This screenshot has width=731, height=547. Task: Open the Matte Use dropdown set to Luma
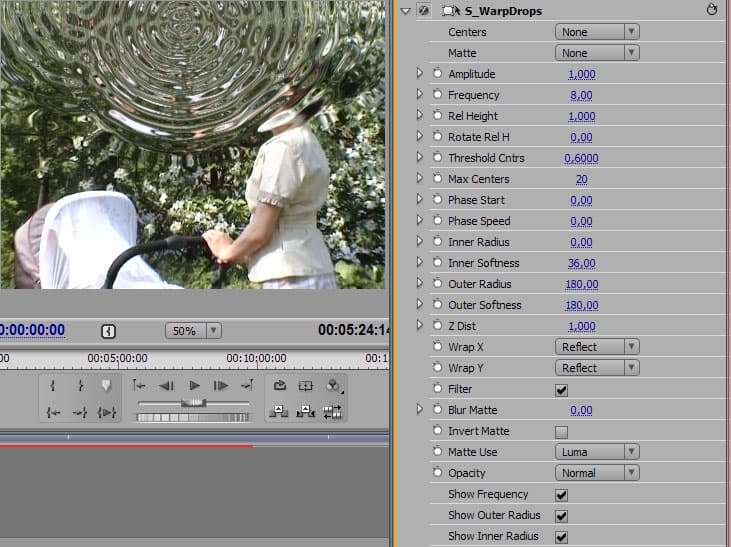point(597,451)
